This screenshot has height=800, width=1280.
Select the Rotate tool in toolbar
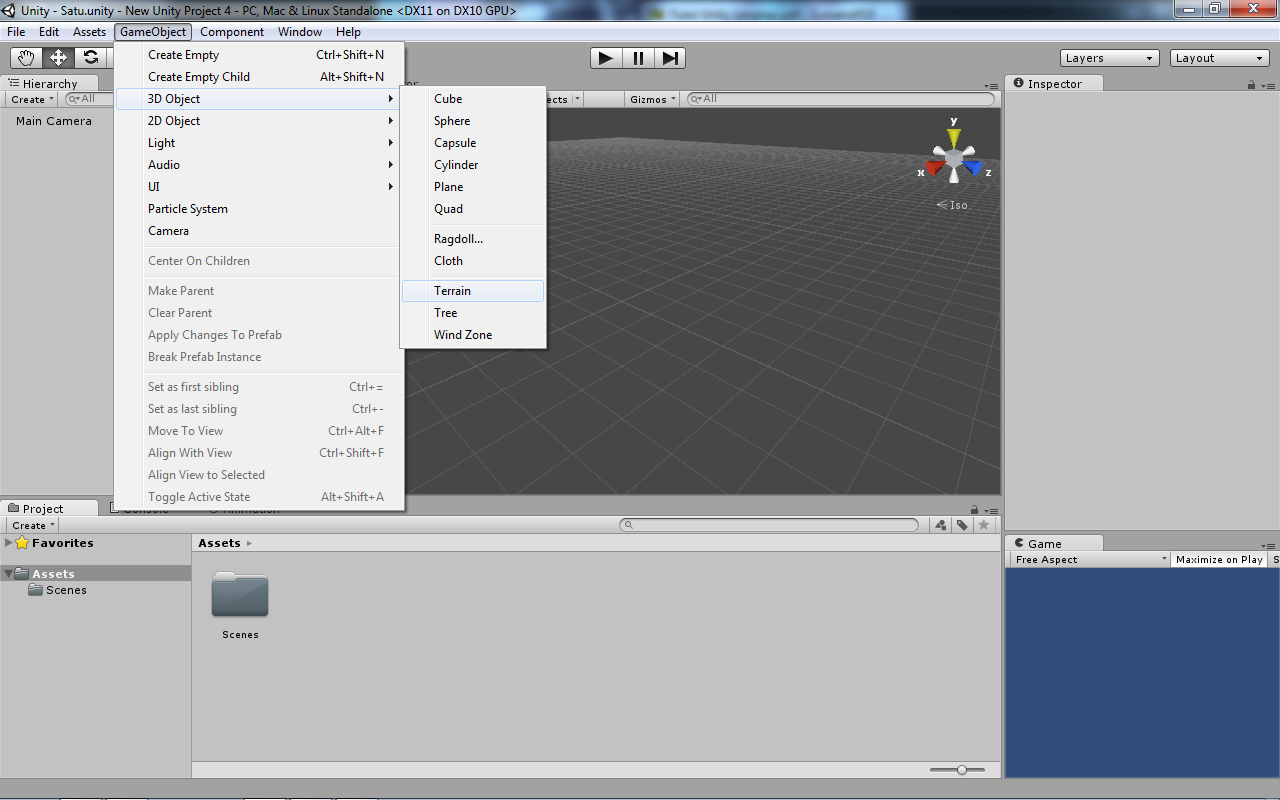(91, 58)
